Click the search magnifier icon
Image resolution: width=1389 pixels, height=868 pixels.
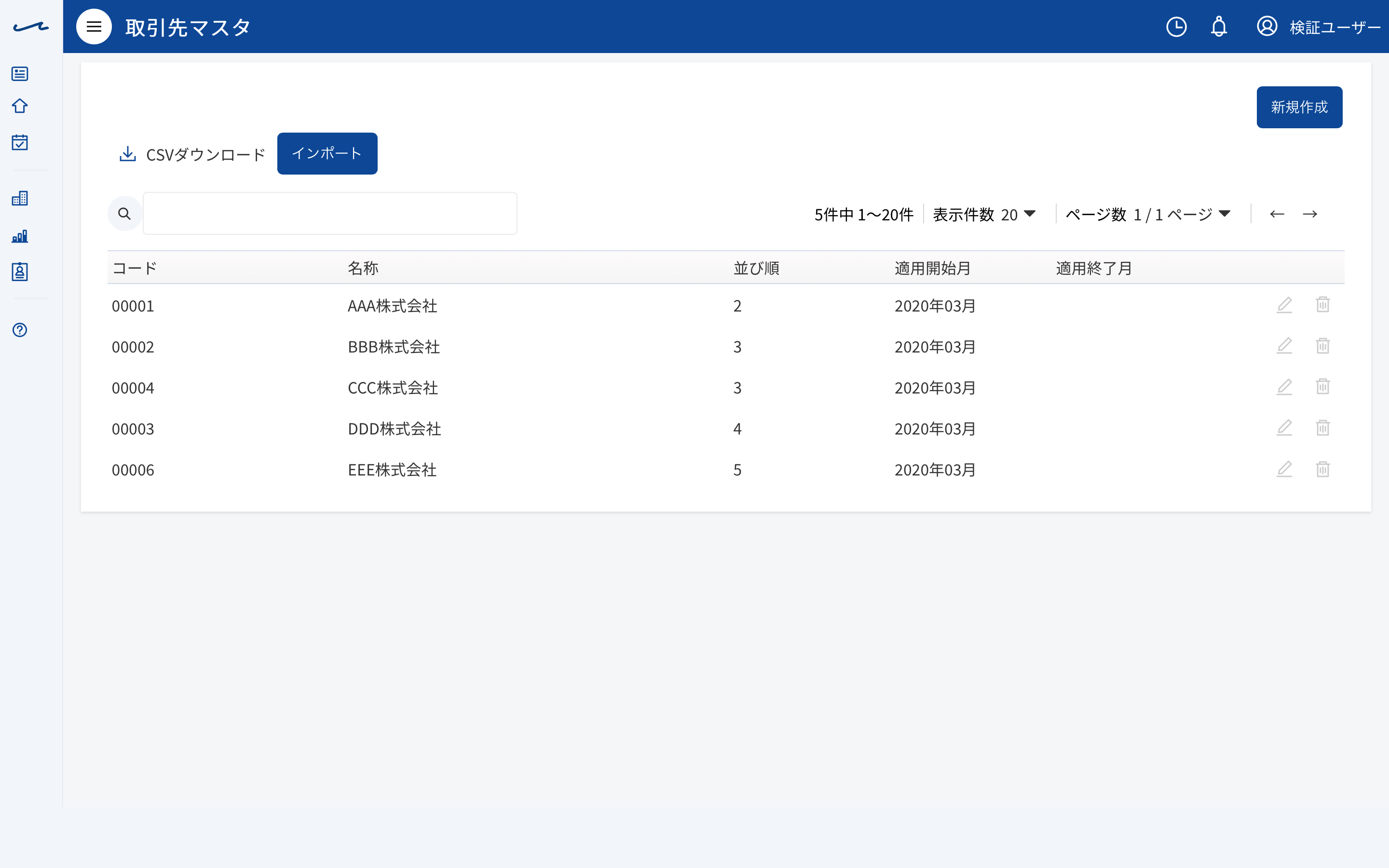(x=124, y=214)
